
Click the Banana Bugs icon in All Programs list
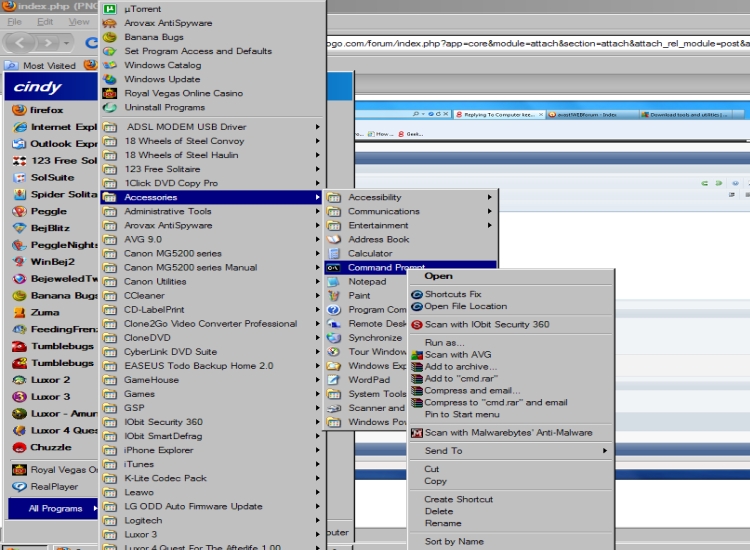point(110,37)
